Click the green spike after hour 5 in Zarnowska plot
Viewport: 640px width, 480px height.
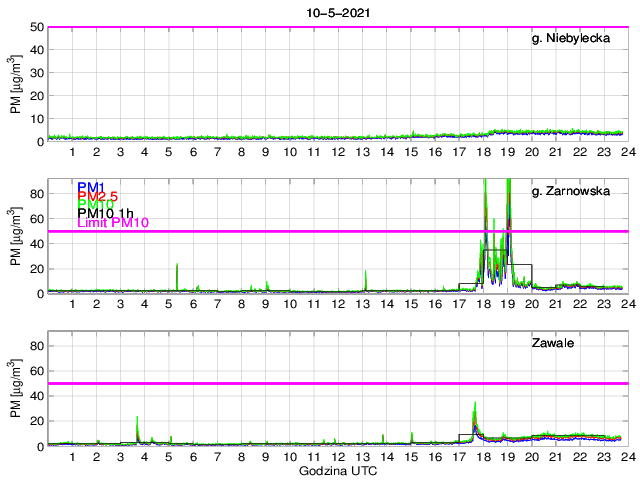[177, 275]
